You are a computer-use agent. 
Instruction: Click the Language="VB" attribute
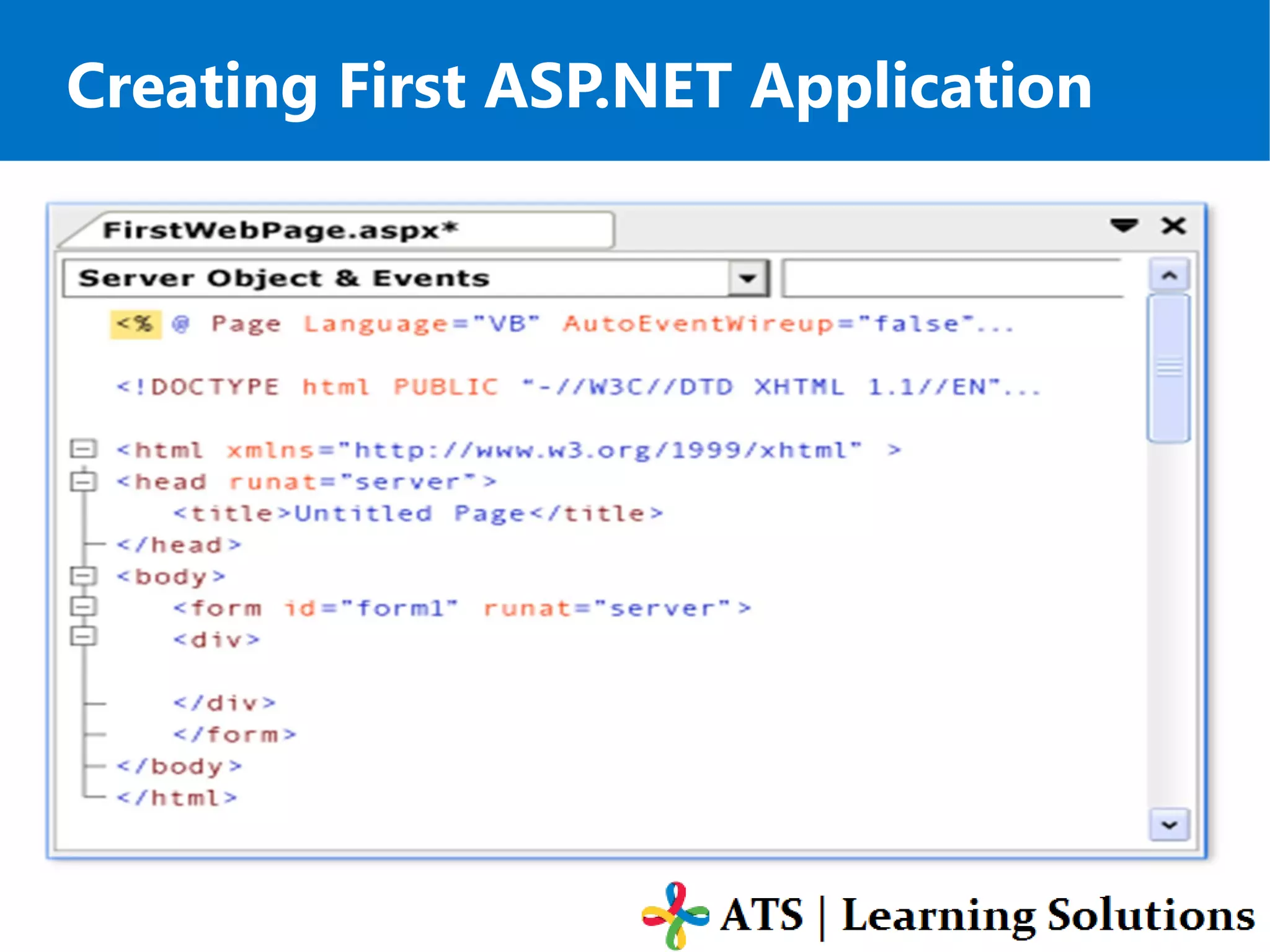click(x=422, y=324)
